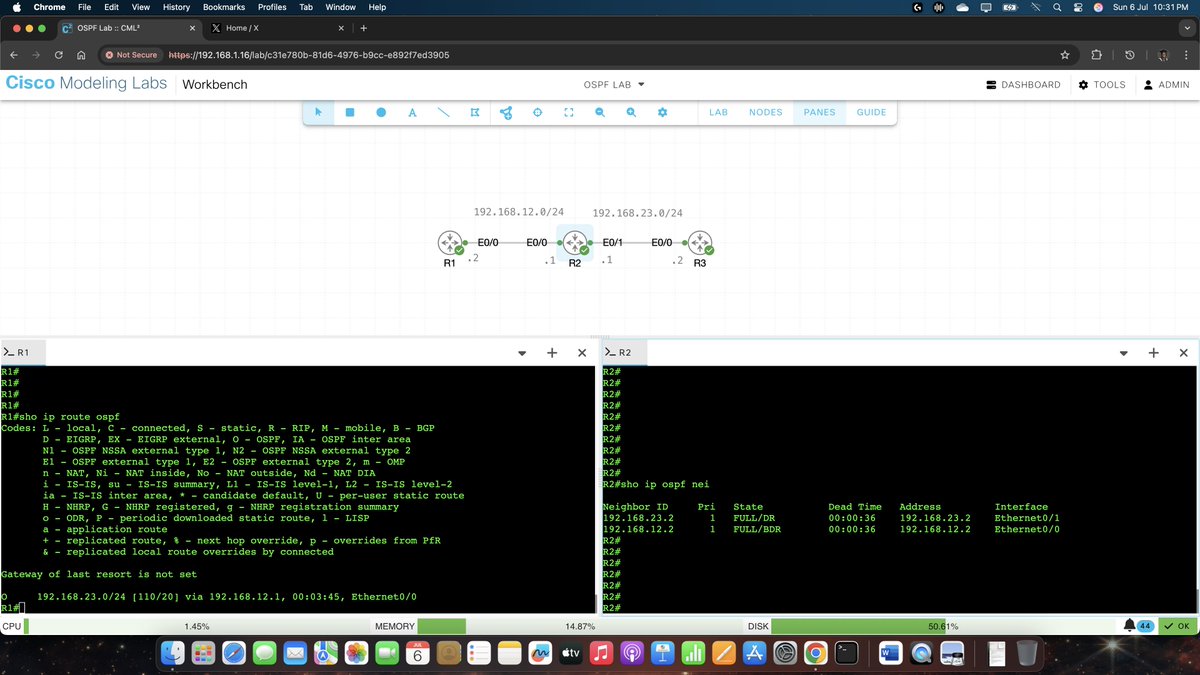Image resolution: width=1200 pixels, height=675 pixels.
Task: Toggle the GUIDE panel button
Action: point(871,113)
